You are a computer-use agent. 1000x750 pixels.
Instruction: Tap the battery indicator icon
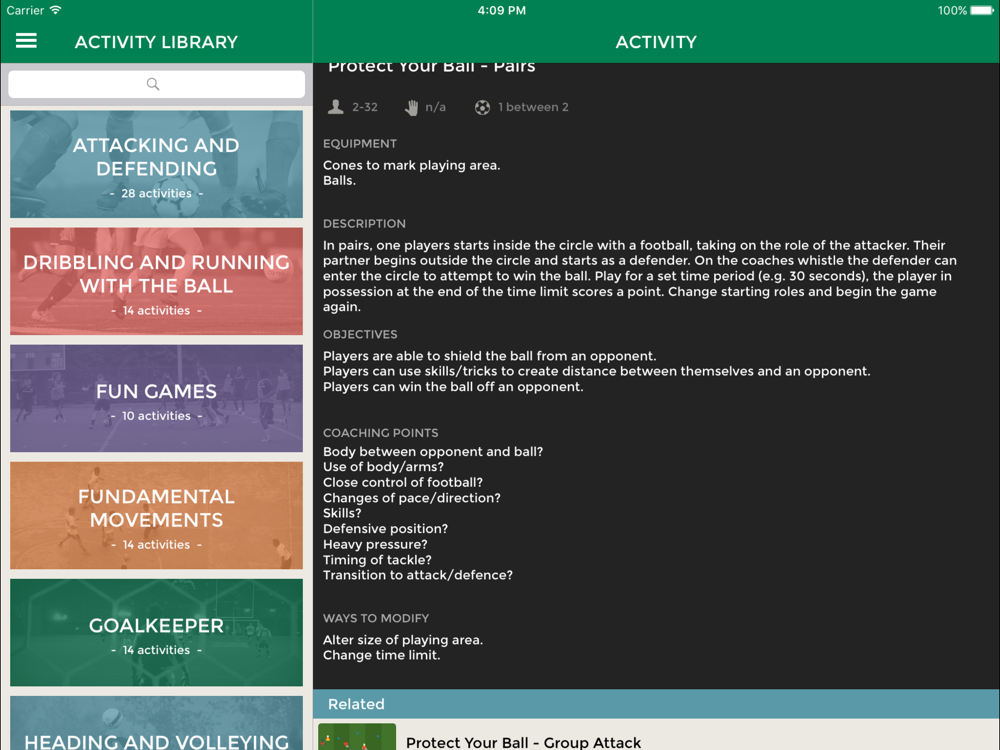pyautogui.click(x=982, y=10)
